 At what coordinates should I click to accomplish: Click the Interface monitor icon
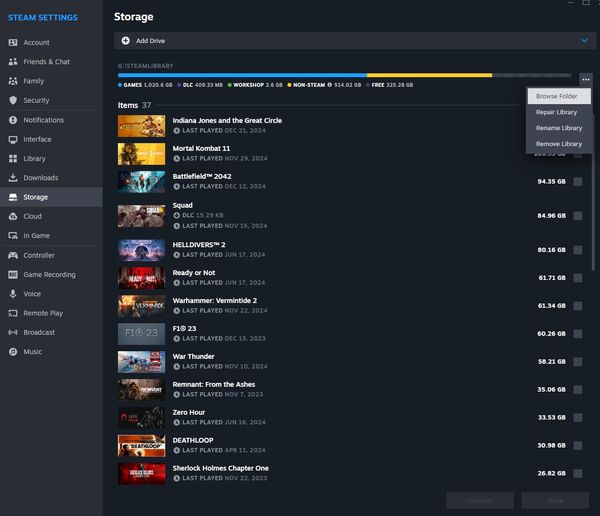[13, 139]
